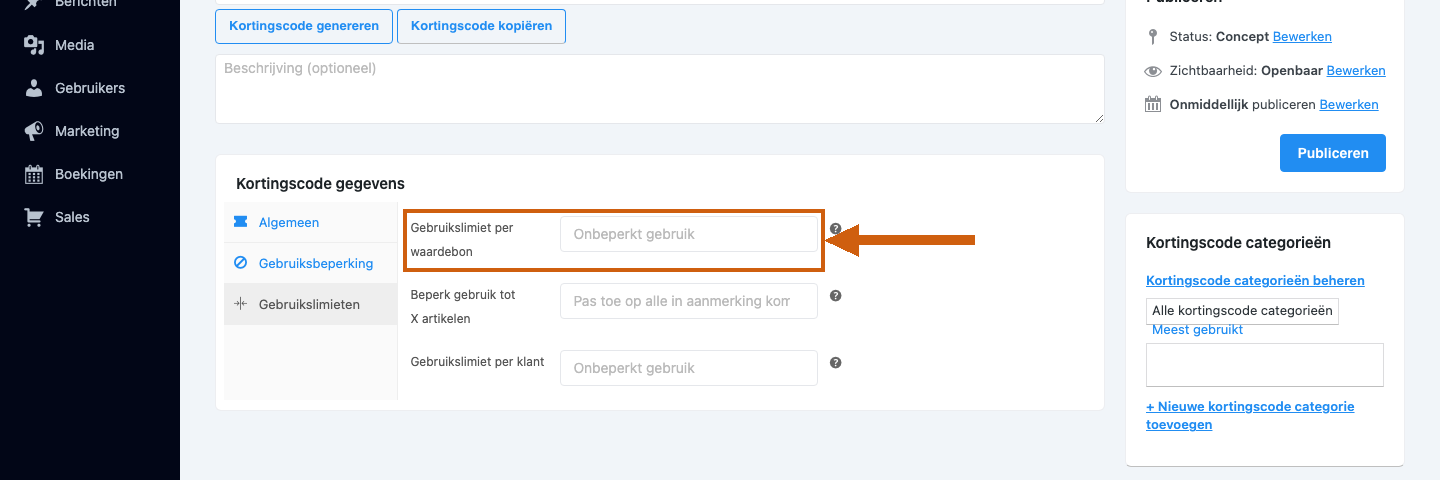The height and width of the screenshot is (480, 1440).
Task: Open Marketing megaphone icon
Action: tap(34, 131)
